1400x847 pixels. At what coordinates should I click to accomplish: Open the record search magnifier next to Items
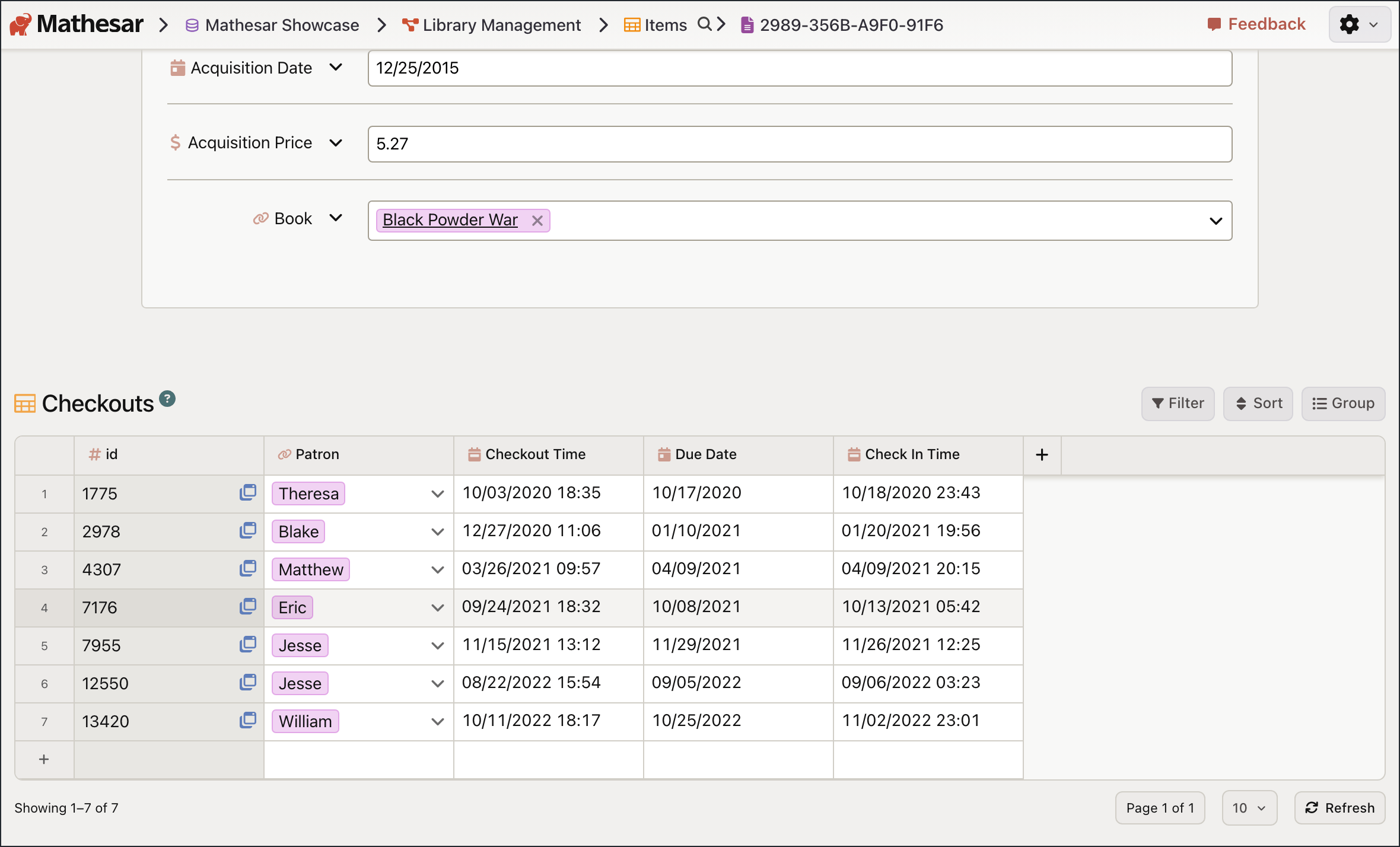pyautogui.click(x=704, y=24)
